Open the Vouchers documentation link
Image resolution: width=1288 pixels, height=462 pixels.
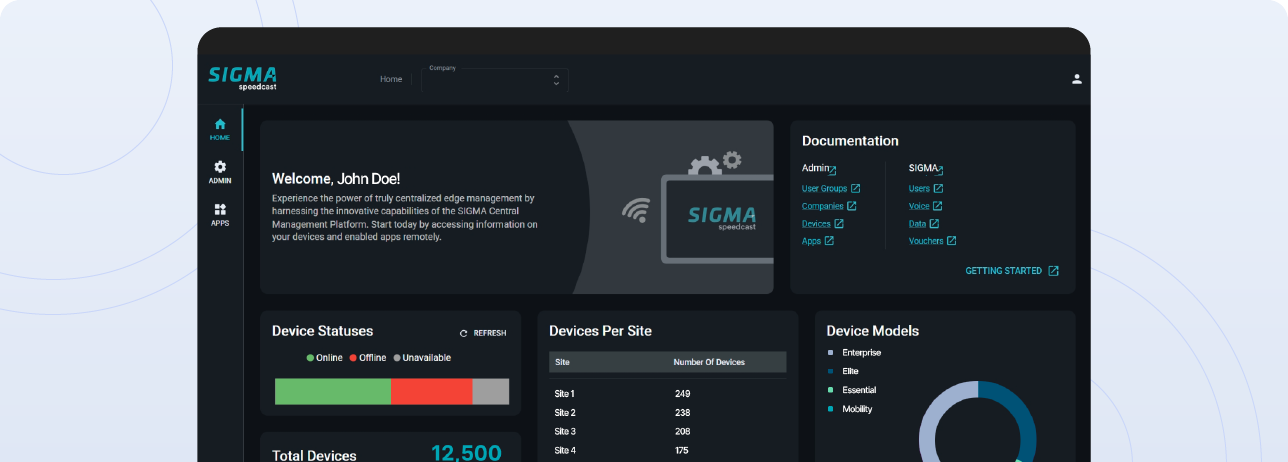[926, 241]
